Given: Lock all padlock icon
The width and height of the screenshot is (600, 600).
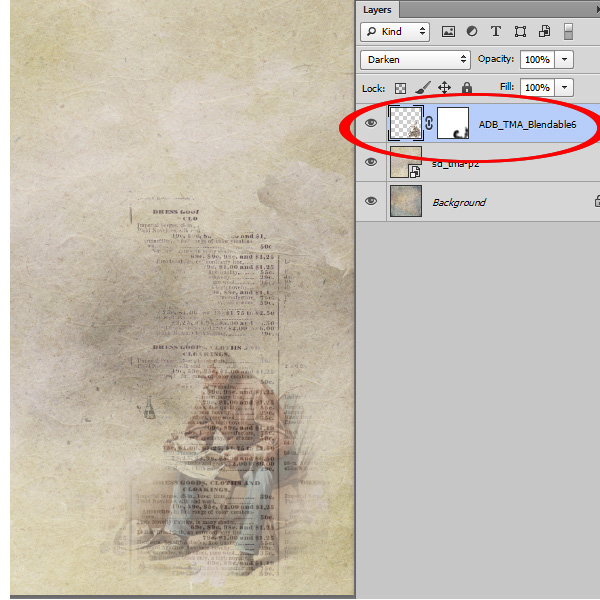Looking at the screenshot, I should pos(466,88).
